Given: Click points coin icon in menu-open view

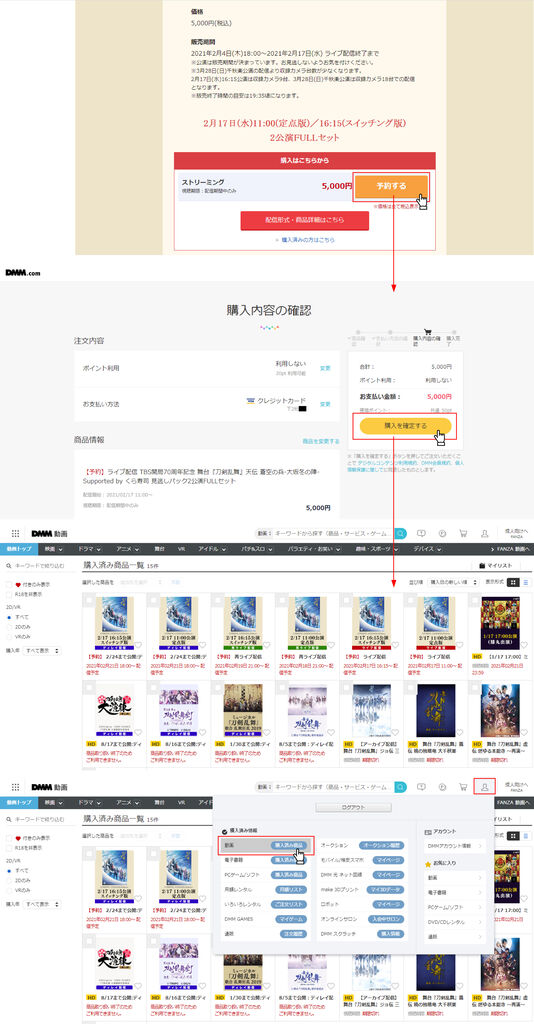Looking at the screenshot, I should (x=443, y=787).
